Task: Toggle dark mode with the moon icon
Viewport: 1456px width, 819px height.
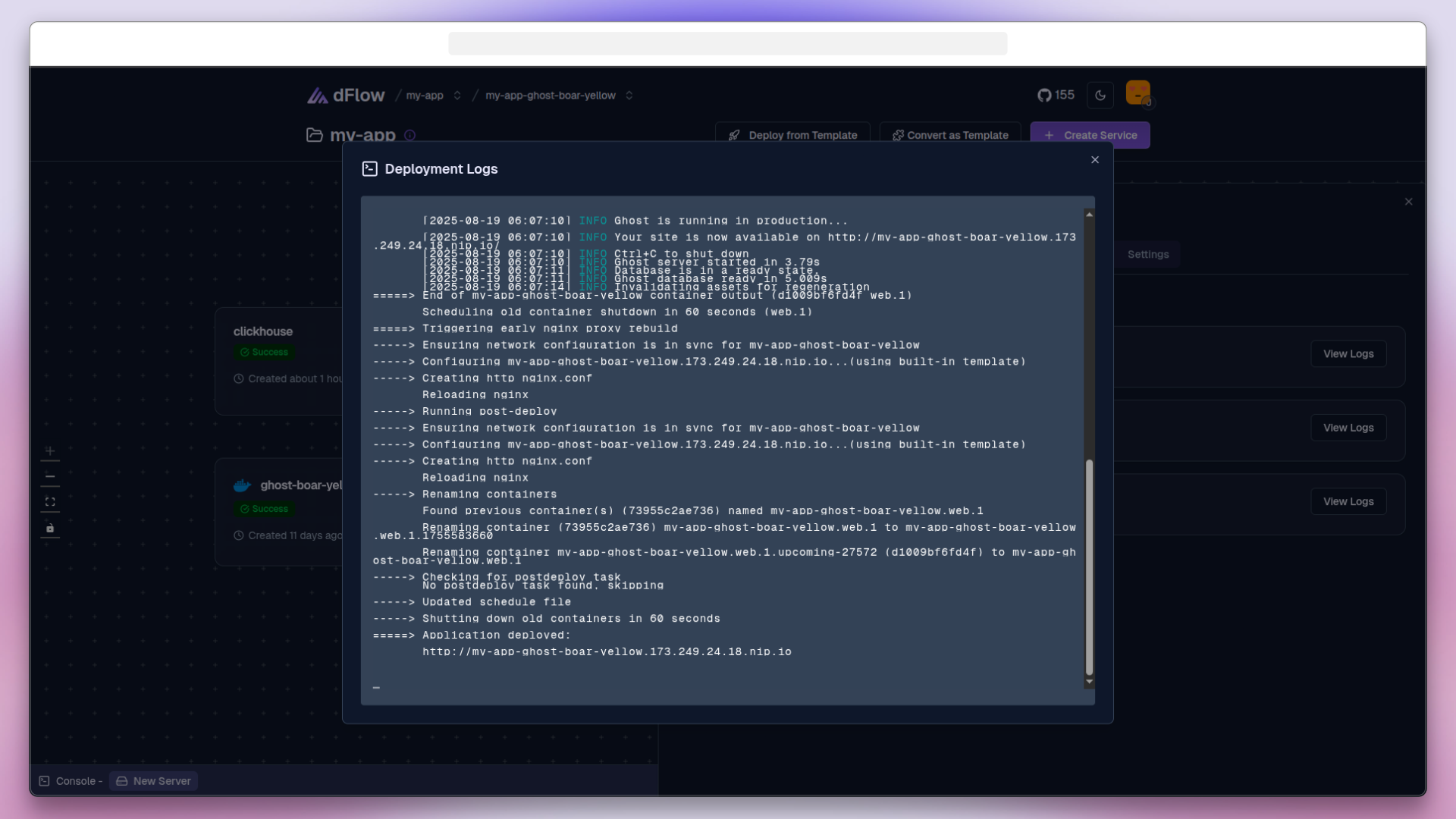Action: (1100, 95)
